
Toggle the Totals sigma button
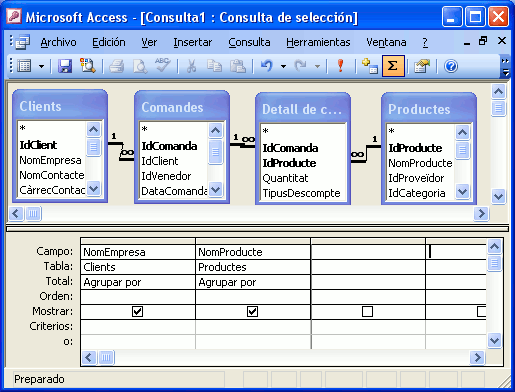click(x=393, y=66)
